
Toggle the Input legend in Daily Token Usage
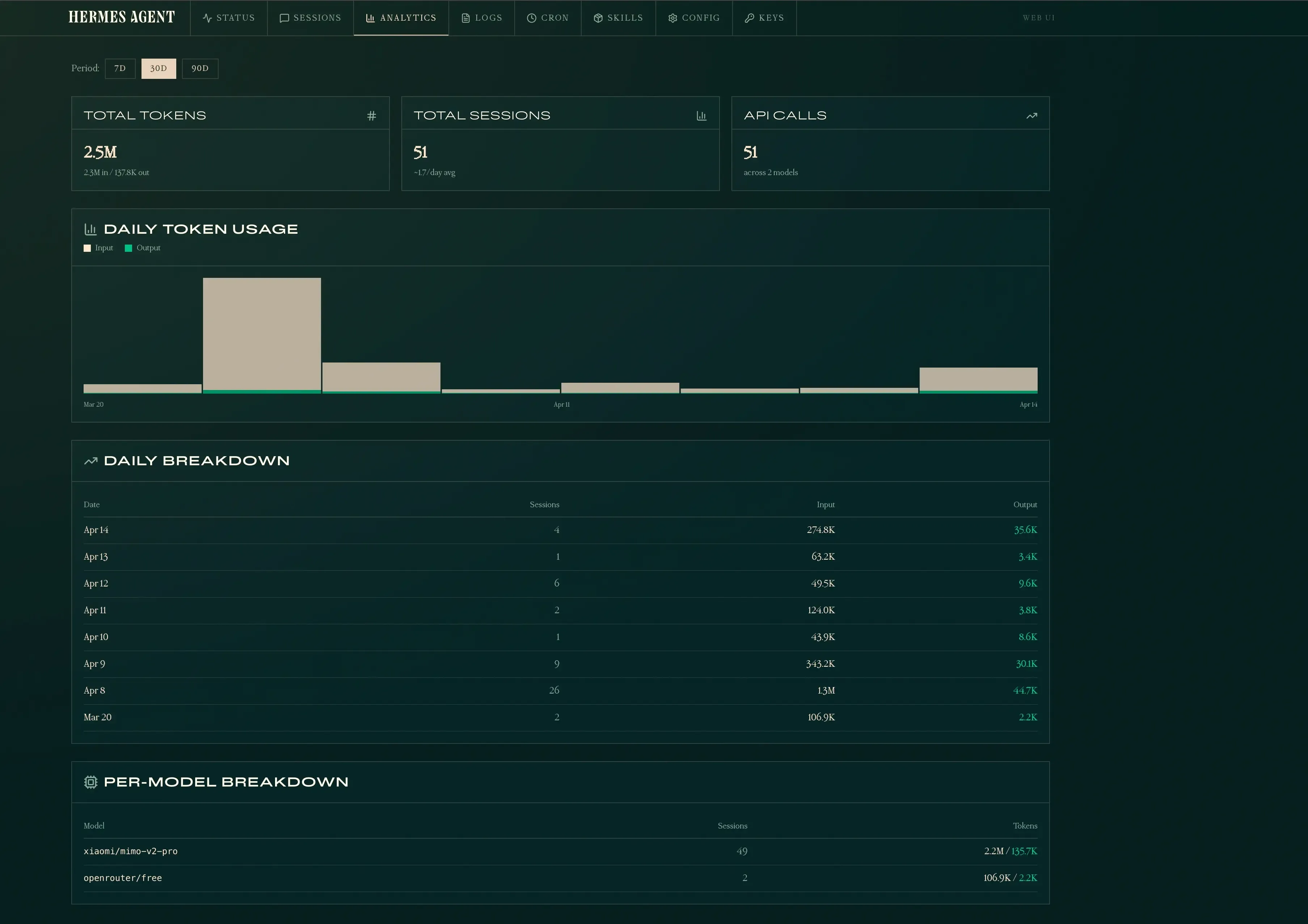pyautogui.click(x=98, y=248)
